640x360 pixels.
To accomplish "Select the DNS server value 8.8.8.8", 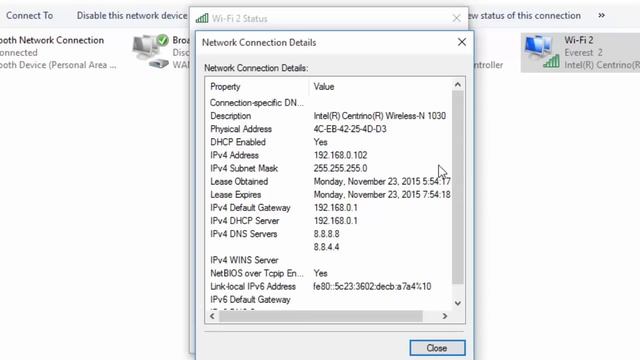I will pos(326,234).
